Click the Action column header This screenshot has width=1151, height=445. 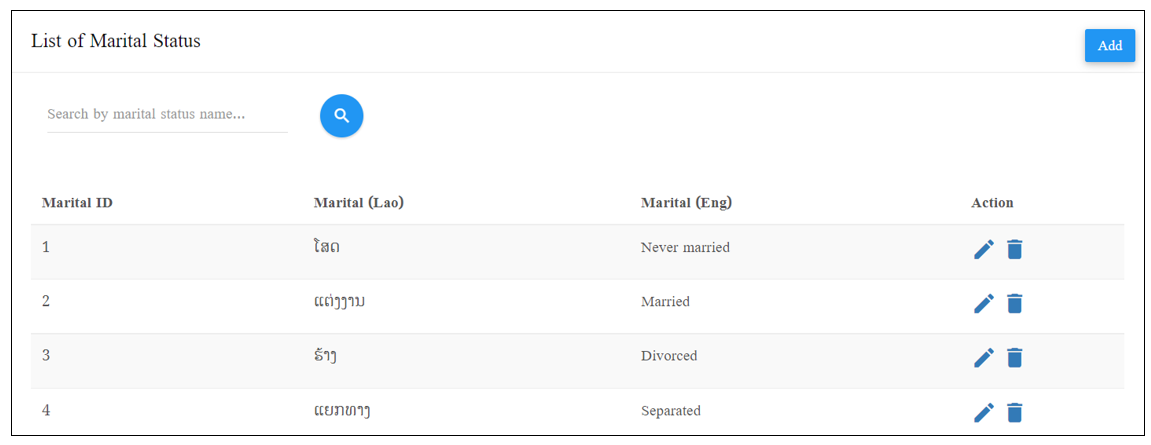pos(992,203)
